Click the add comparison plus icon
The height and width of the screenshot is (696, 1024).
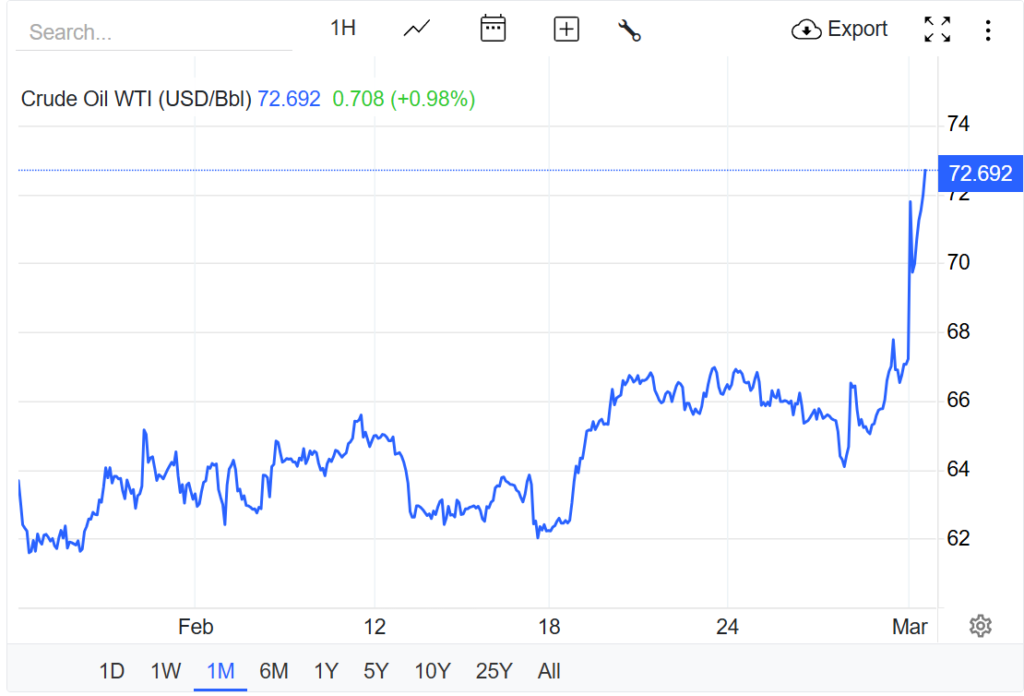point(566,29)
